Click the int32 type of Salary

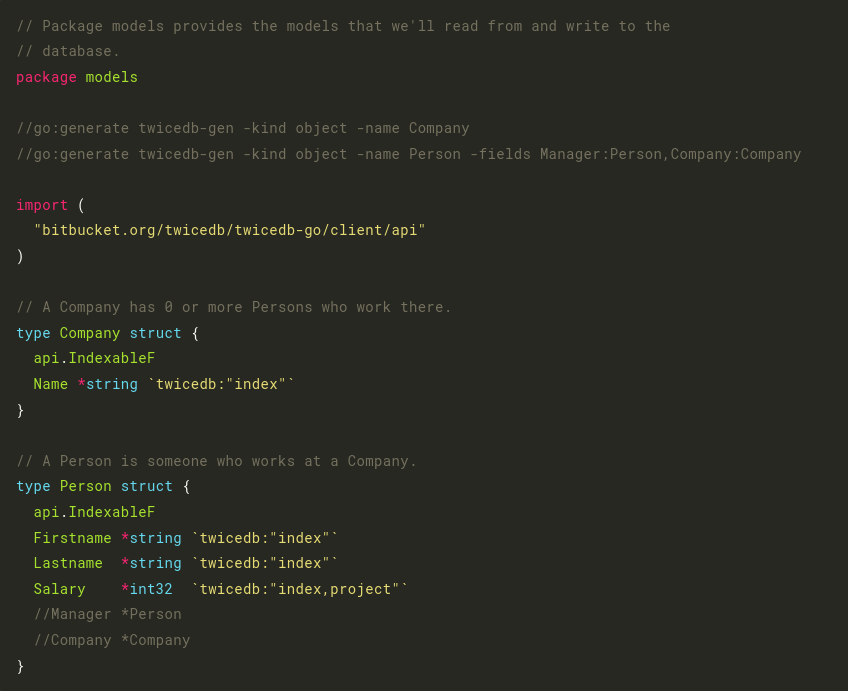pos(151,589)
